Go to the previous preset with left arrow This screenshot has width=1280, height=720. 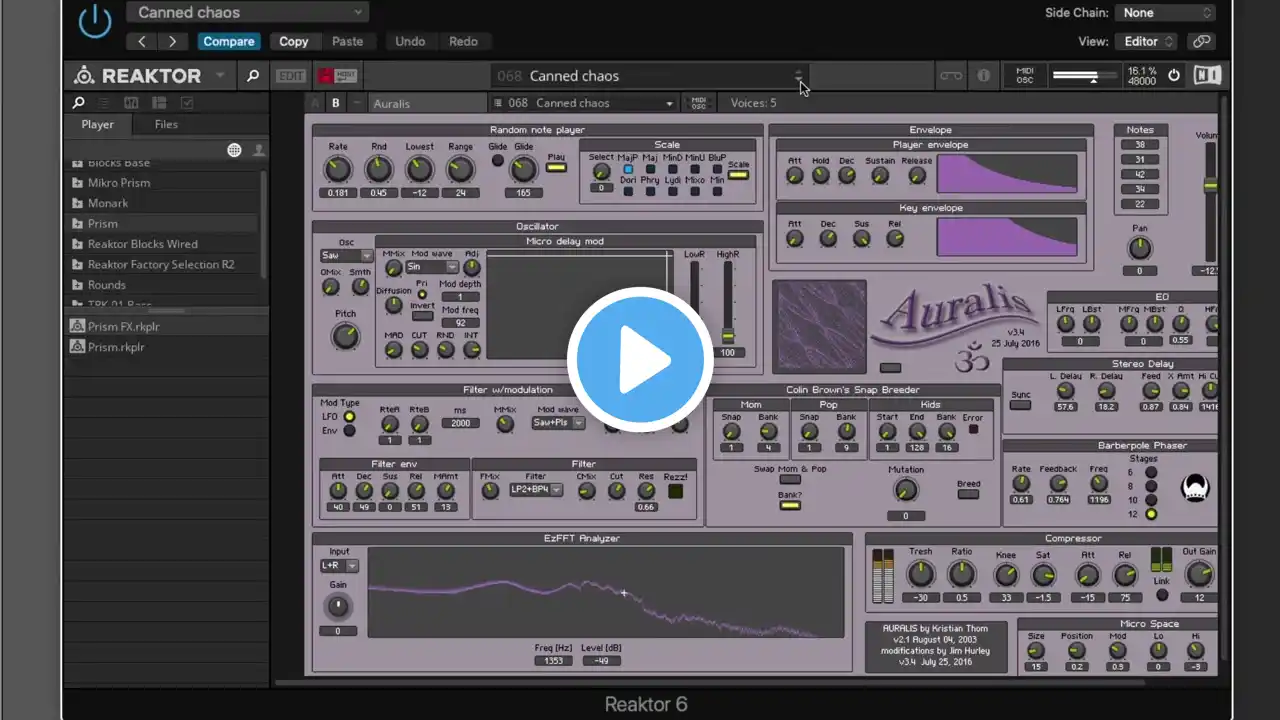point(142,41)
